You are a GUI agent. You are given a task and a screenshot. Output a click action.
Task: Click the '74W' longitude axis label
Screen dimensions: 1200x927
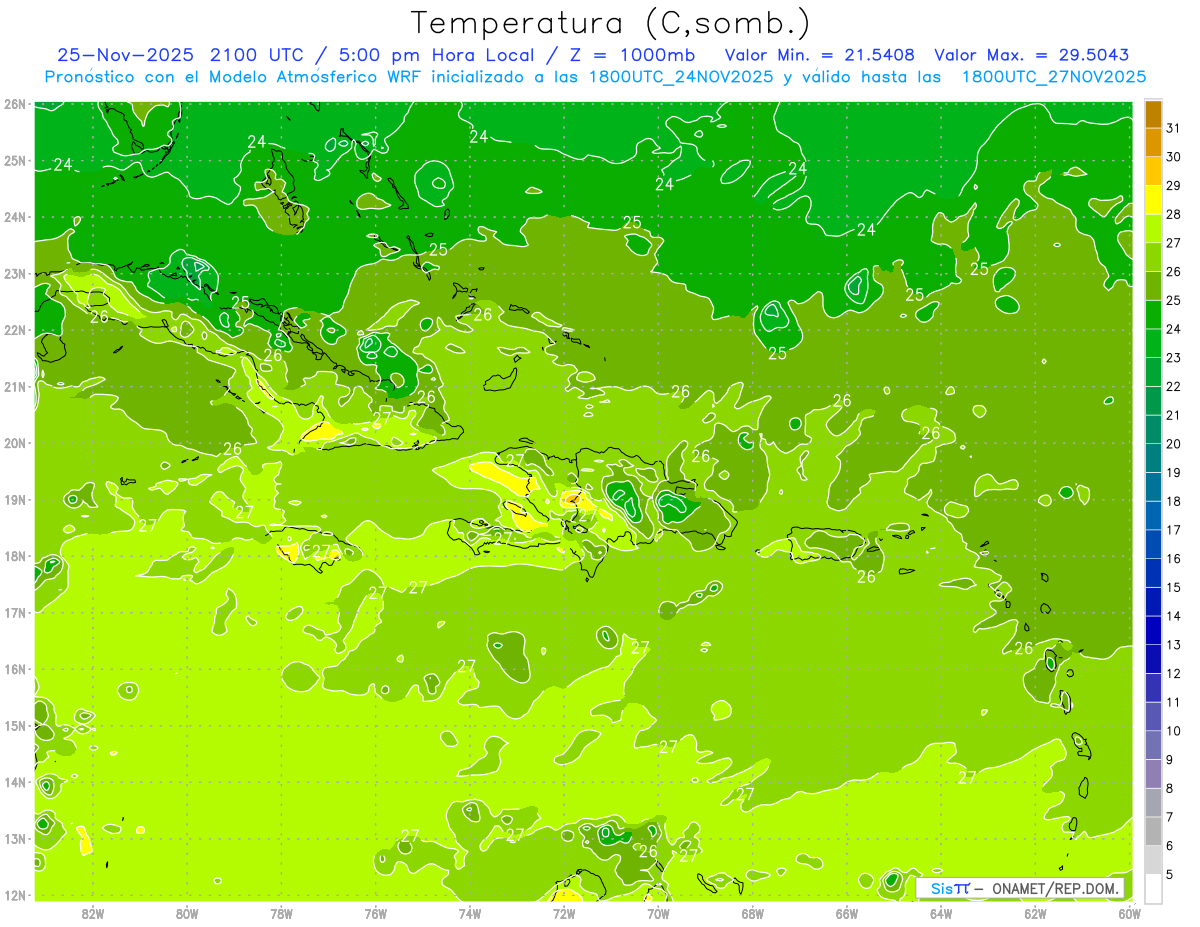(470, 913)
